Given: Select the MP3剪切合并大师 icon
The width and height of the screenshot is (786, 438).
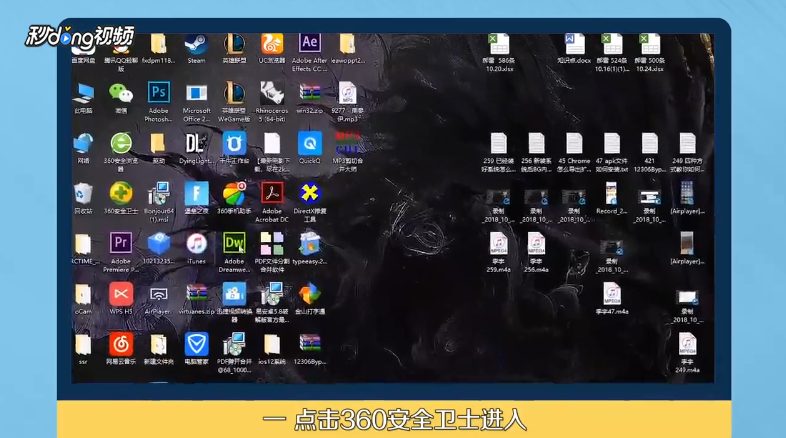Looking at the screenshot, I should [347, 144].
